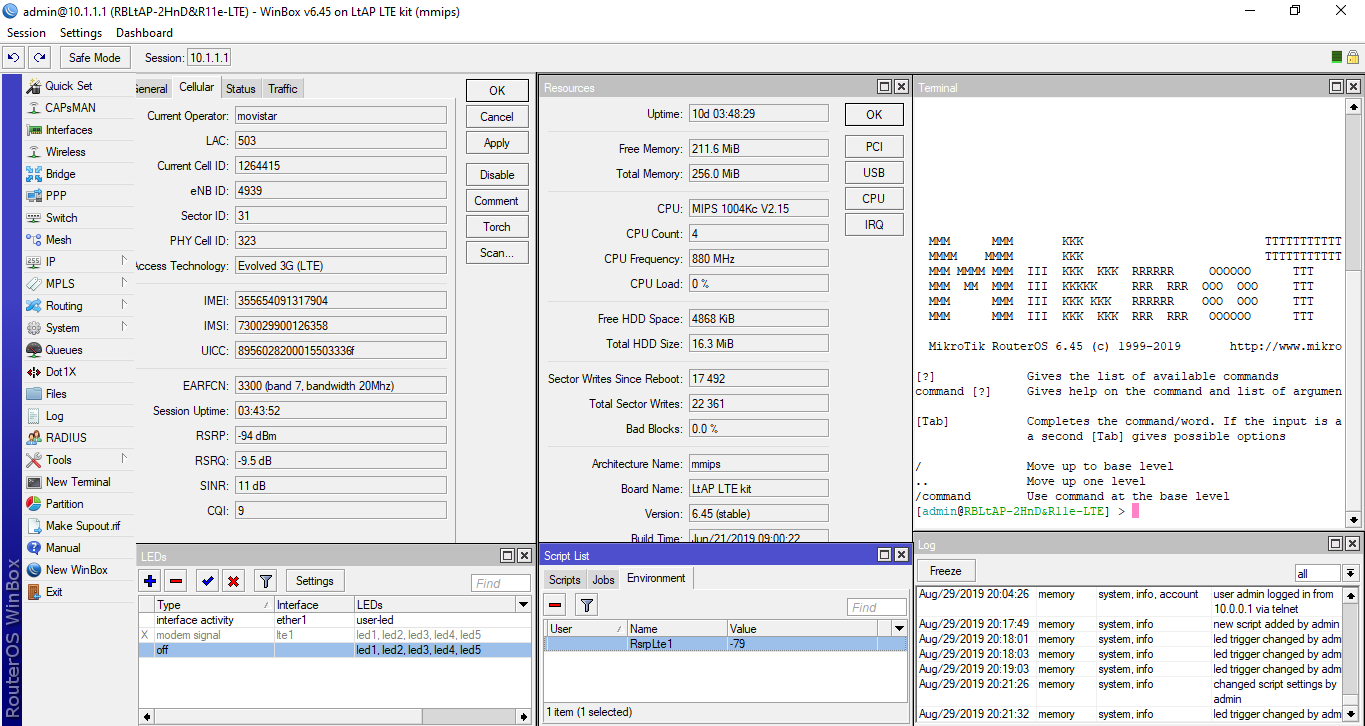Click the undo arrow in the toolbar
1365x726 pixels.
point(13,57)
